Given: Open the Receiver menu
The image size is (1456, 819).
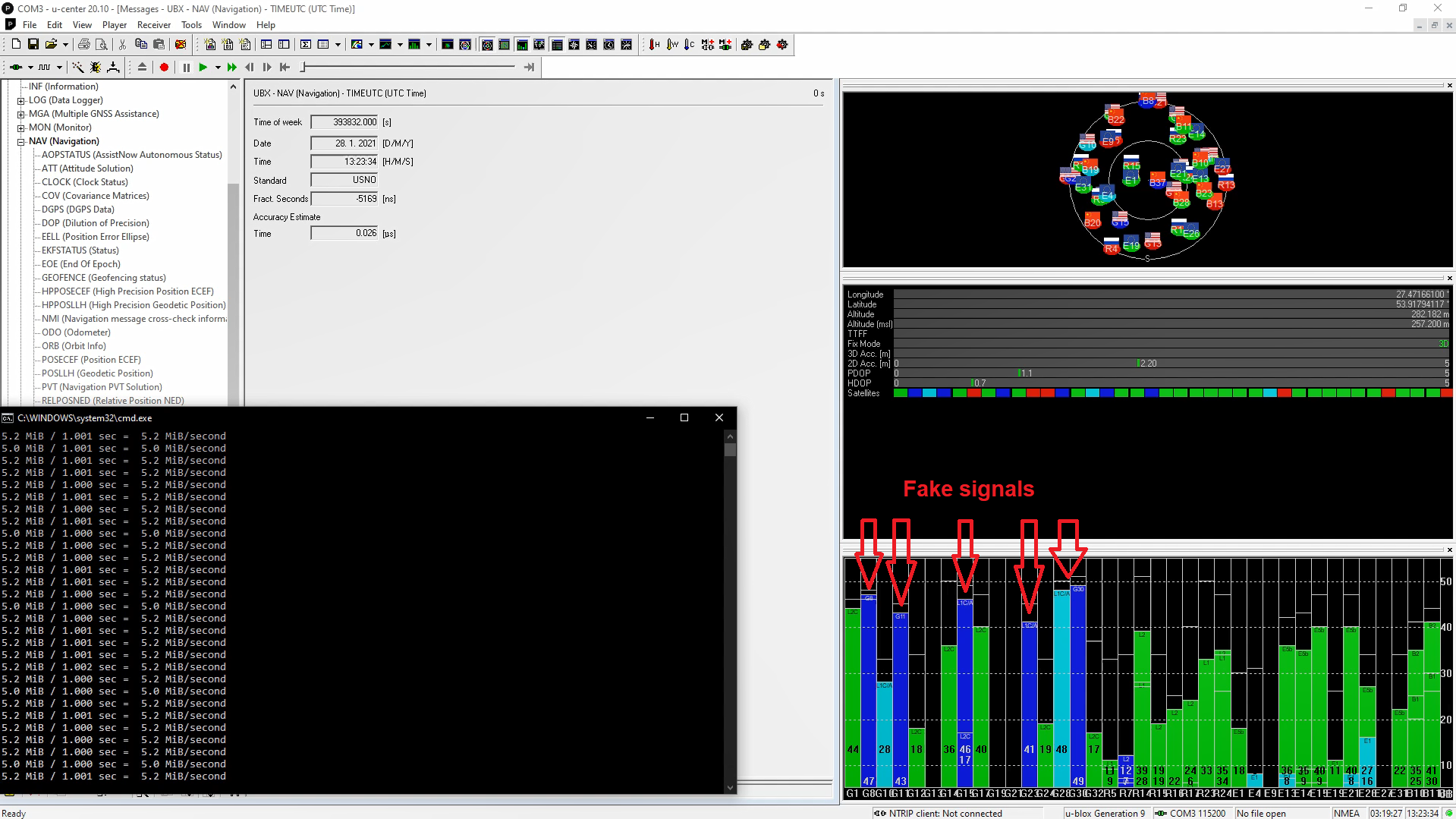Looking at the screenshot, I should (x=154, y=25).
